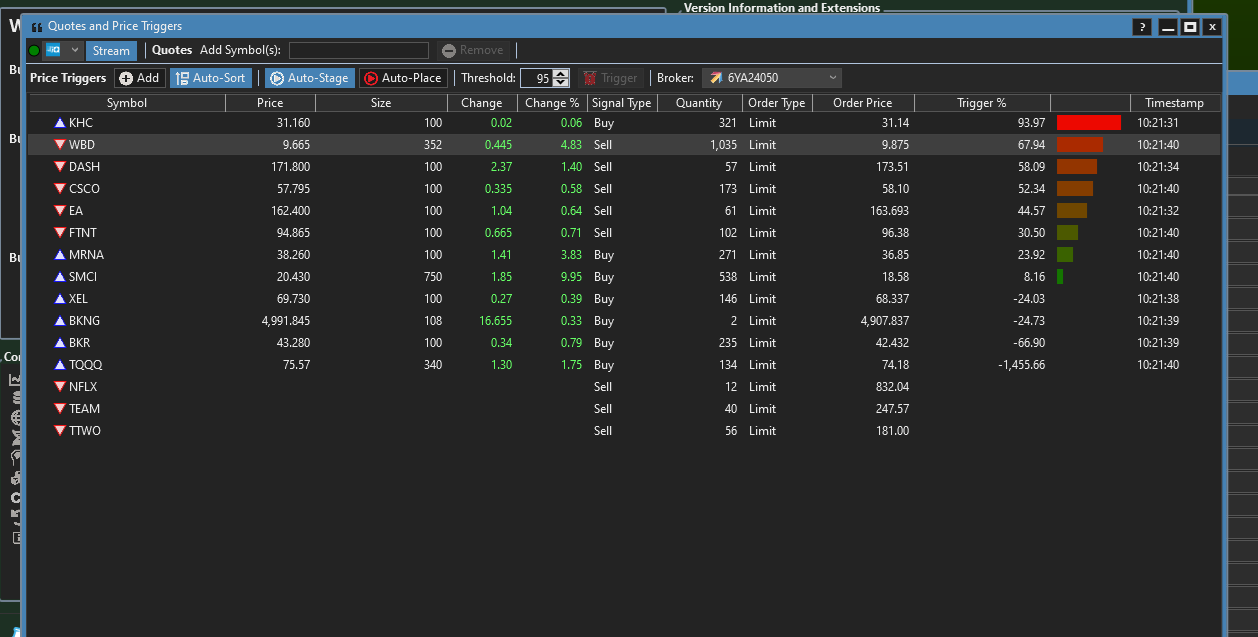Click the red trigger bar for KHC
This screenshot has width=1258, height=637.
tap(1088, 123)
